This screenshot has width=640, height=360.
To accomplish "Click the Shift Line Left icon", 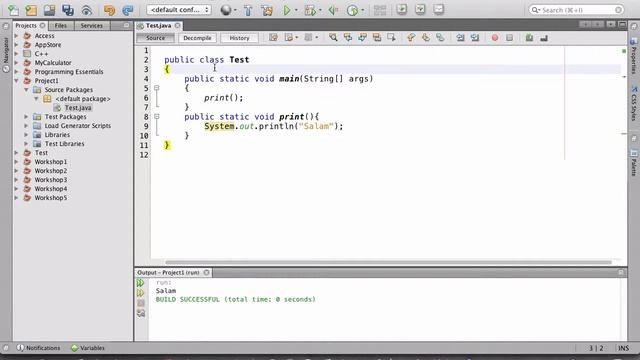I will coord(460,38).
